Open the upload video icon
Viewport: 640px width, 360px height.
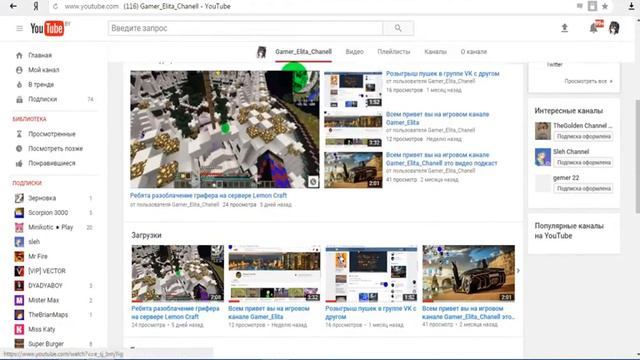click(x=564, y=28)
